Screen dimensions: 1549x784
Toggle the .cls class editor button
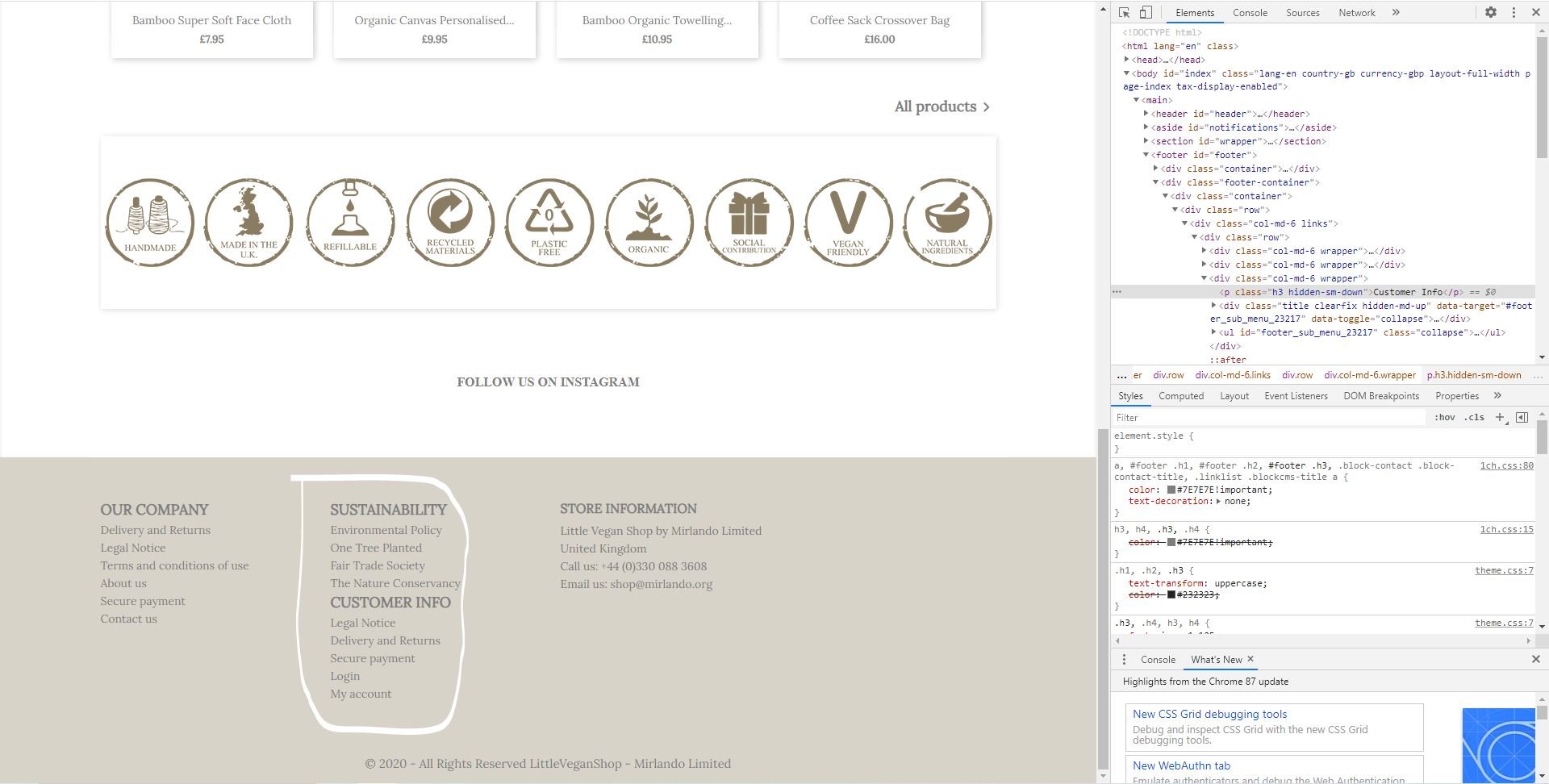coord(1475,418)
